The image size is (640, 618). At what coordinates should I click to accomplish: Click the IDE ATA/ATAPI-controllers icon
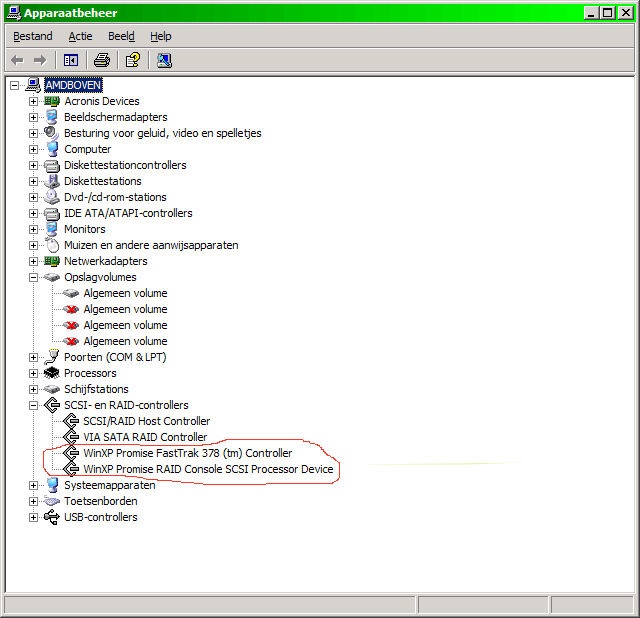click(x=52, y=213)
